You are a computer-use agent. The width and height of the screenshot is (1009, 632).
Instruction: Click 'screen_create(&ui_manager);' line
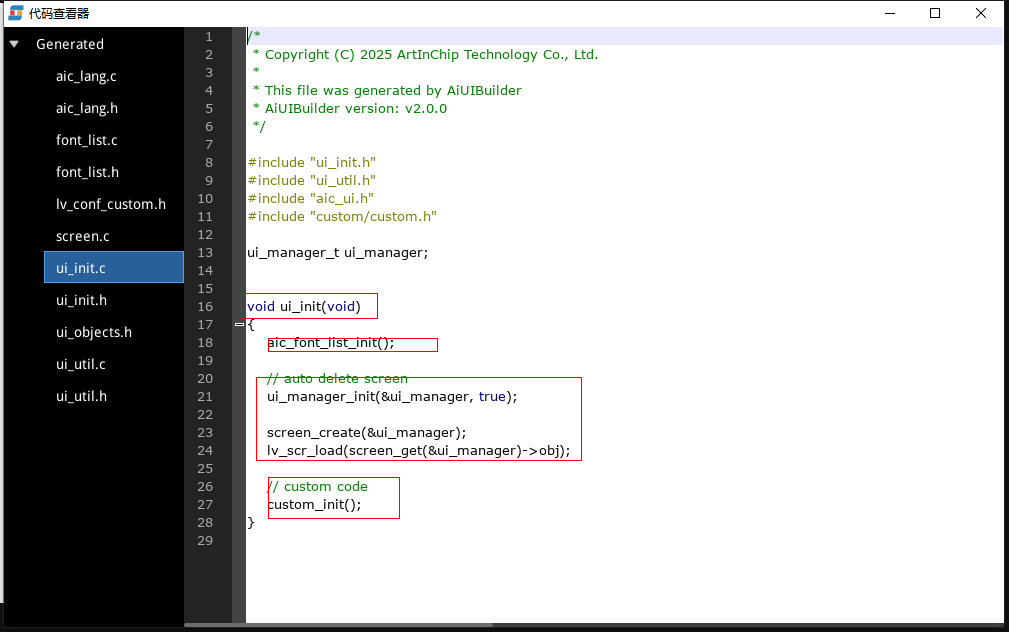pos(367,433)
